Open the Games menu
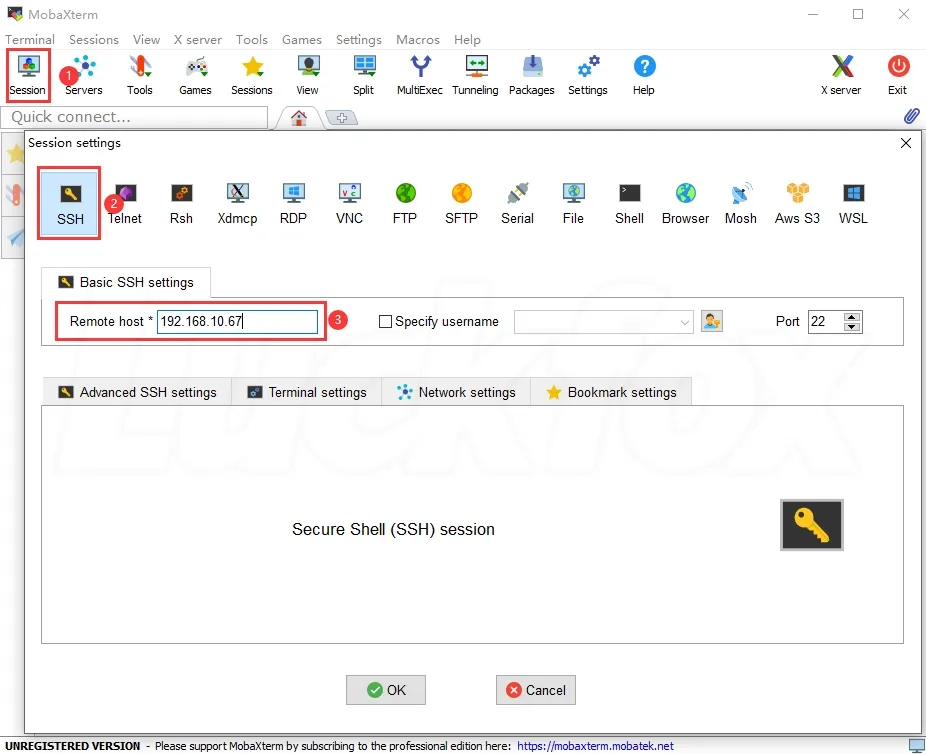926x754 pixels. pyautogui.click(x=302, y=40)
